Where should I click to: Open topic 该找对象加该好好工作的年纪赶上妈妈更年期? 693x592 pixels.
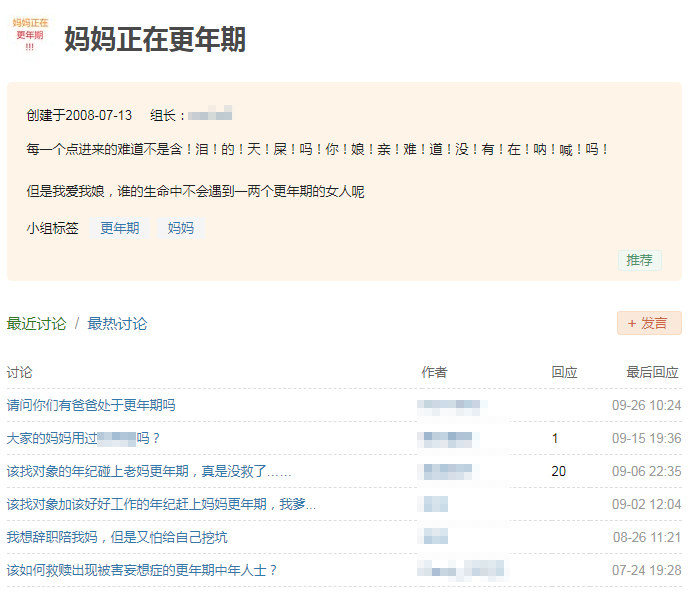161,504
